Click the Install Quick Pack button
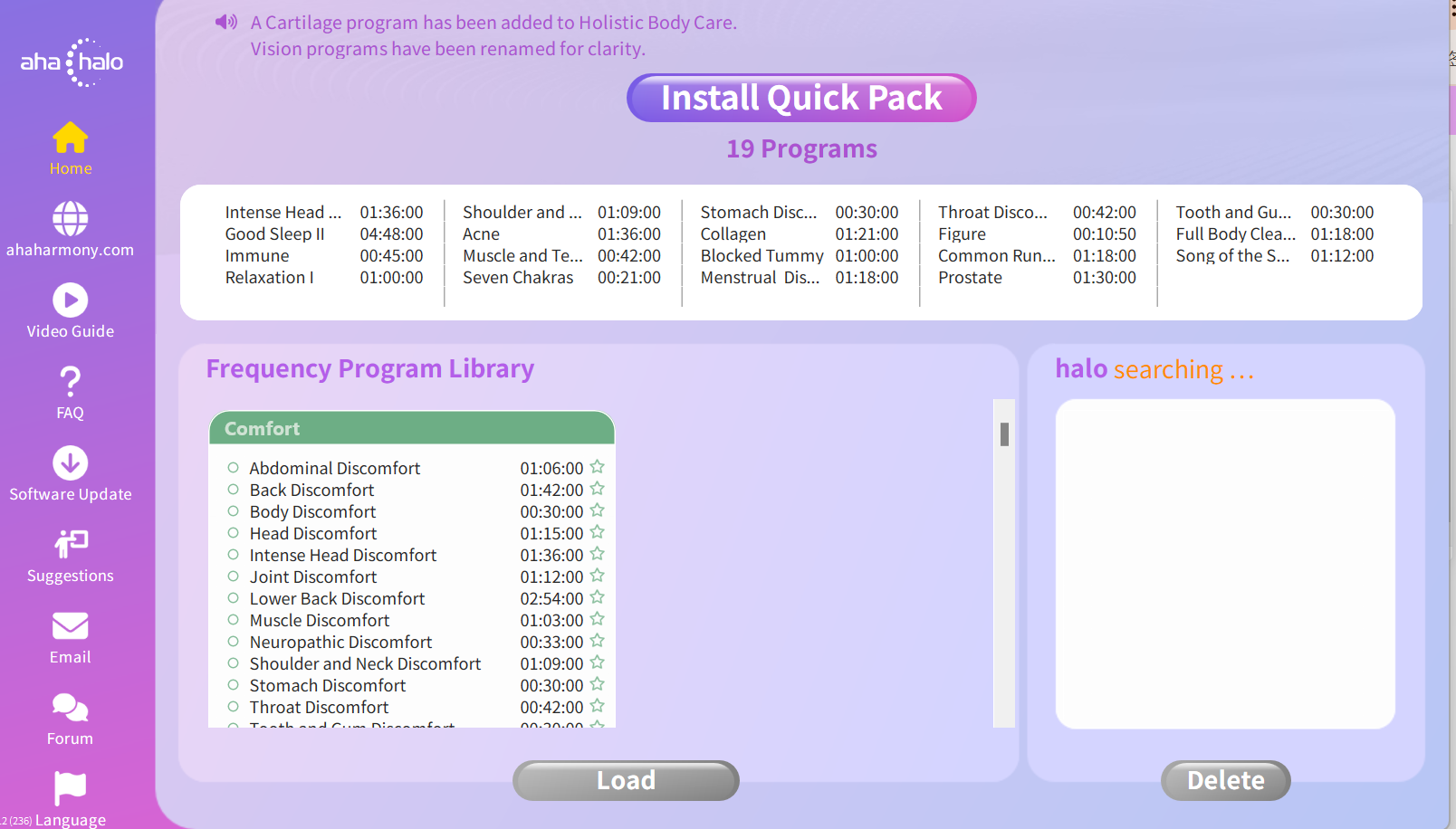 click(801, 98)
